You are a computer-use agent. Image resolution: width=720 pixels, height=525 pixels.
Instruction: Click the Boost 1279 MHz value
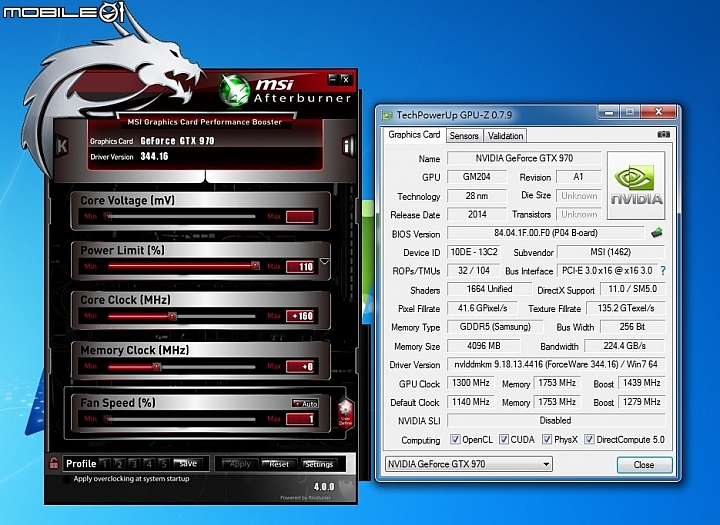point(641,402)
